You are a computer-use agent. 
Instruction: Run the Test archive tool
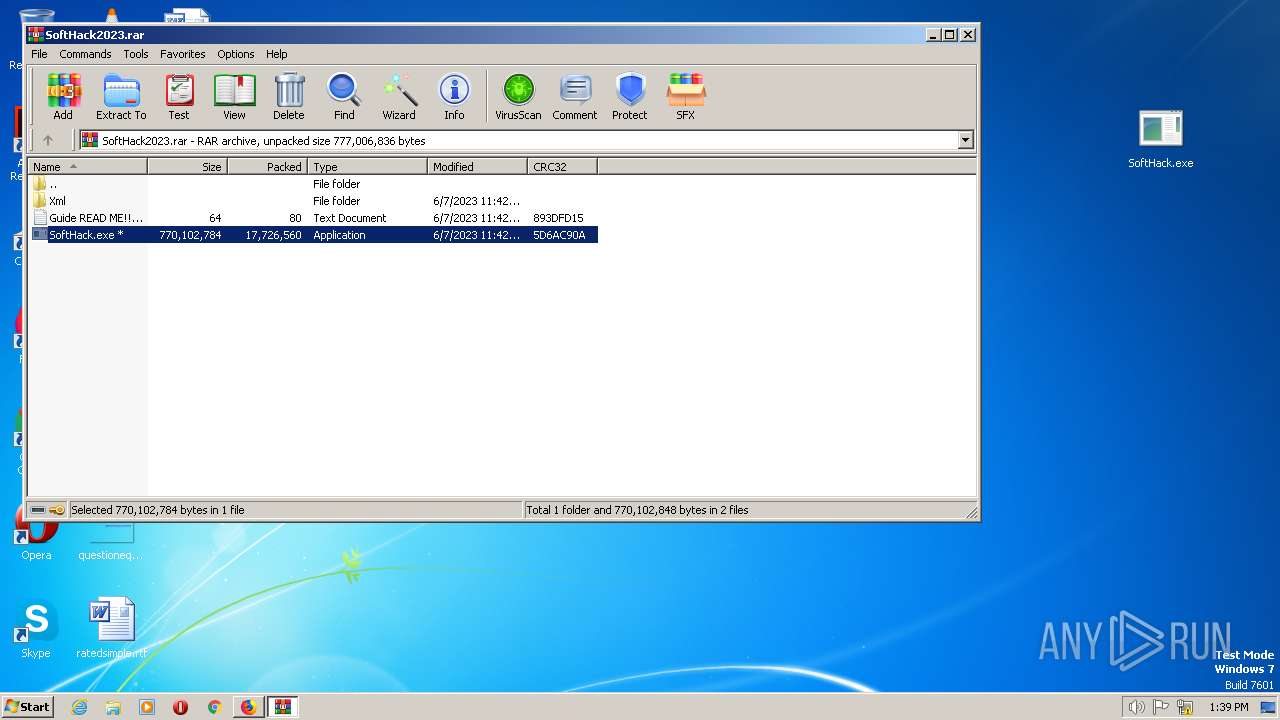coord(179,96)
